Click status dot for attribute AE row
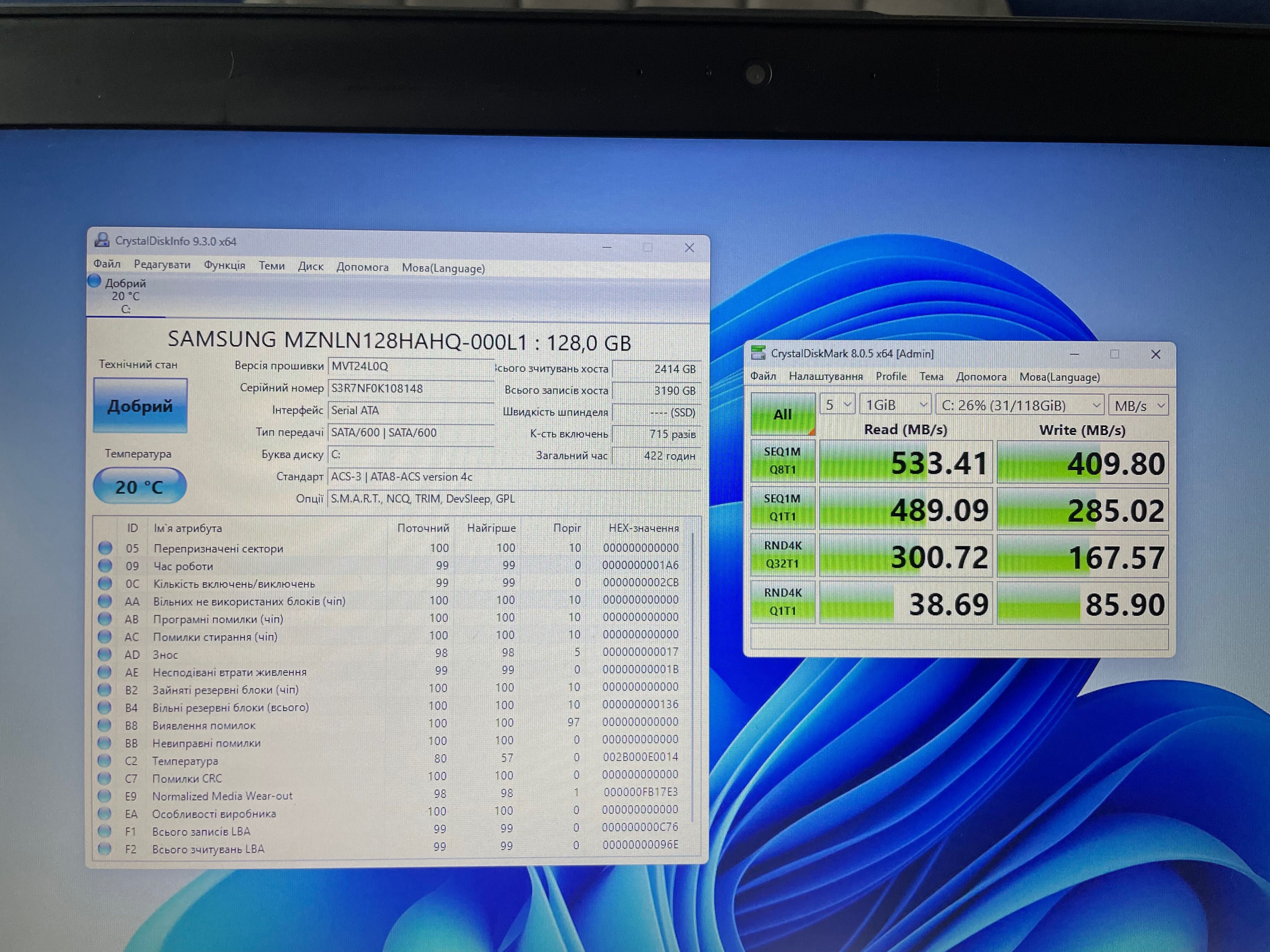The width and height of the screenshot is (1270, 952). coord(105,671)
